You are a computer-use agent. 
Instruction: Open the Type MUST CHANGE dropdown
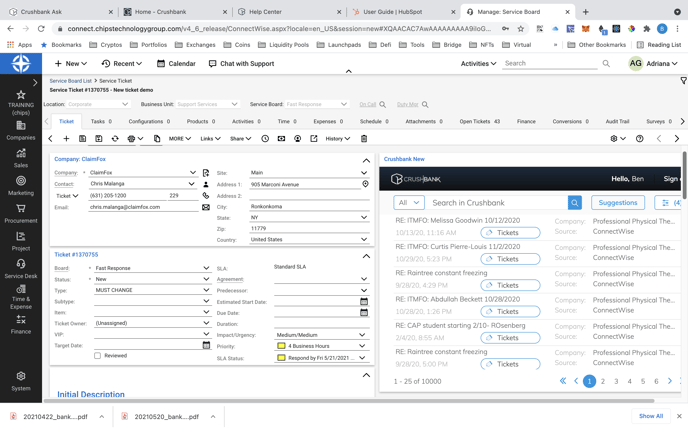click(206, 290)
